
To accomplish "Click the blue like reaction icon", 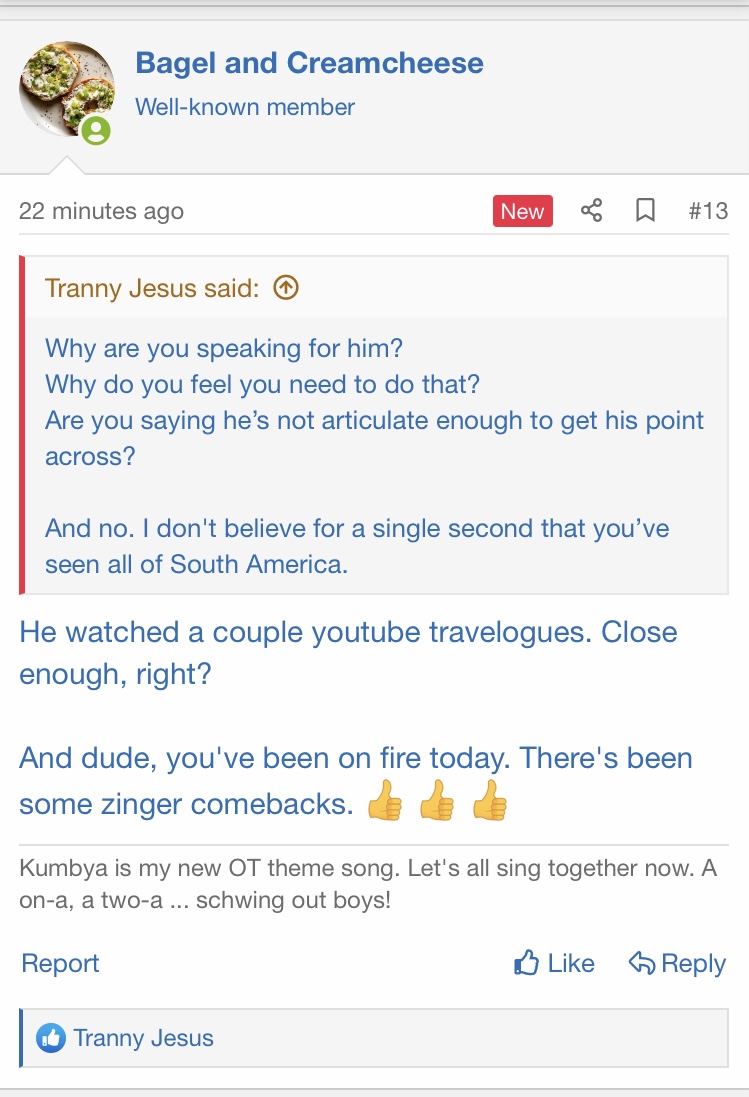I will click(x=50, y=1038).
